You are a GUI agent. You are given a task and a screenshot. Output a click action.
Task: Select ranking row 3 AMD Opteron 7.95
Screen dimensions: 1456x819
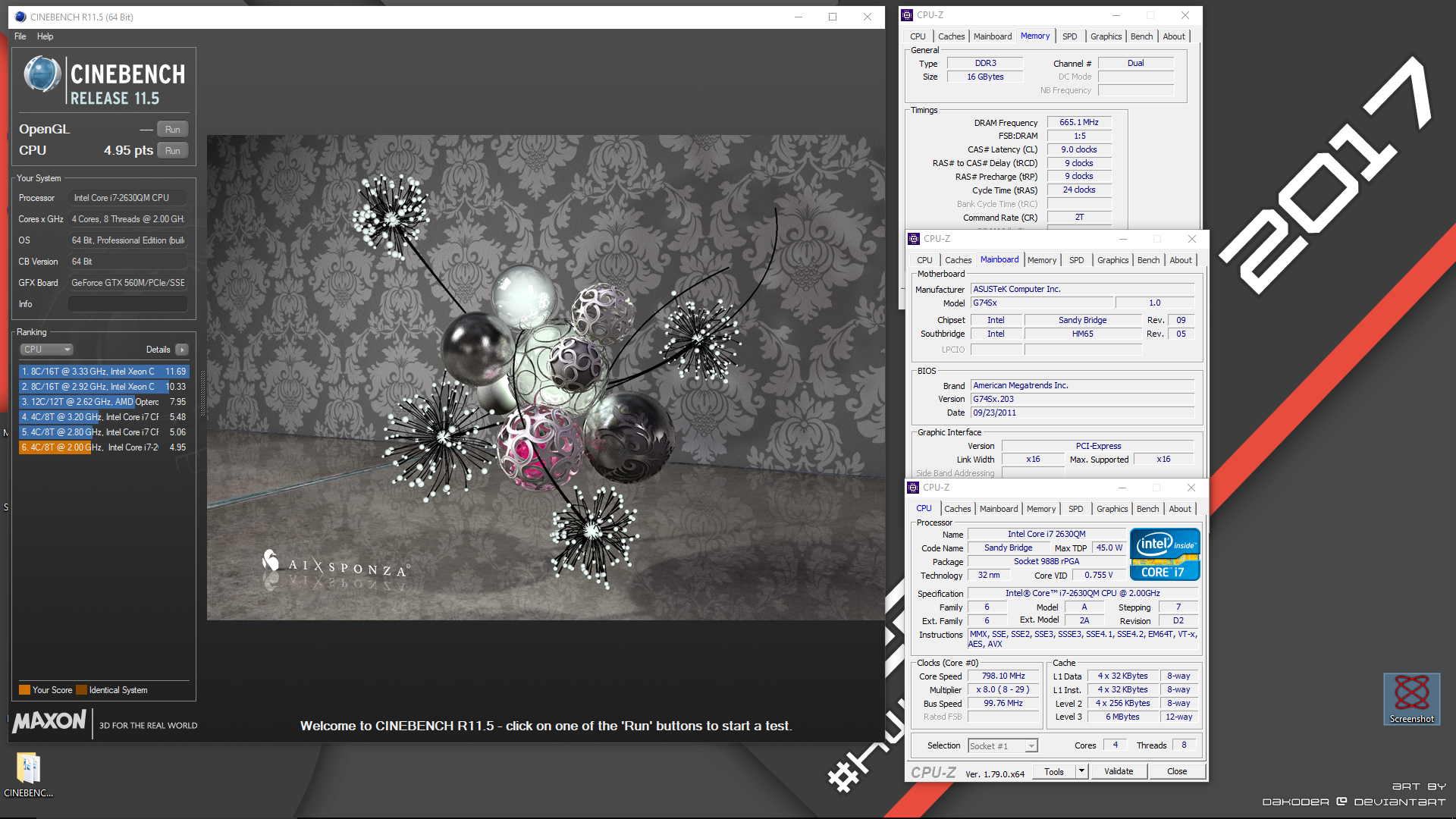click(104, 402)
